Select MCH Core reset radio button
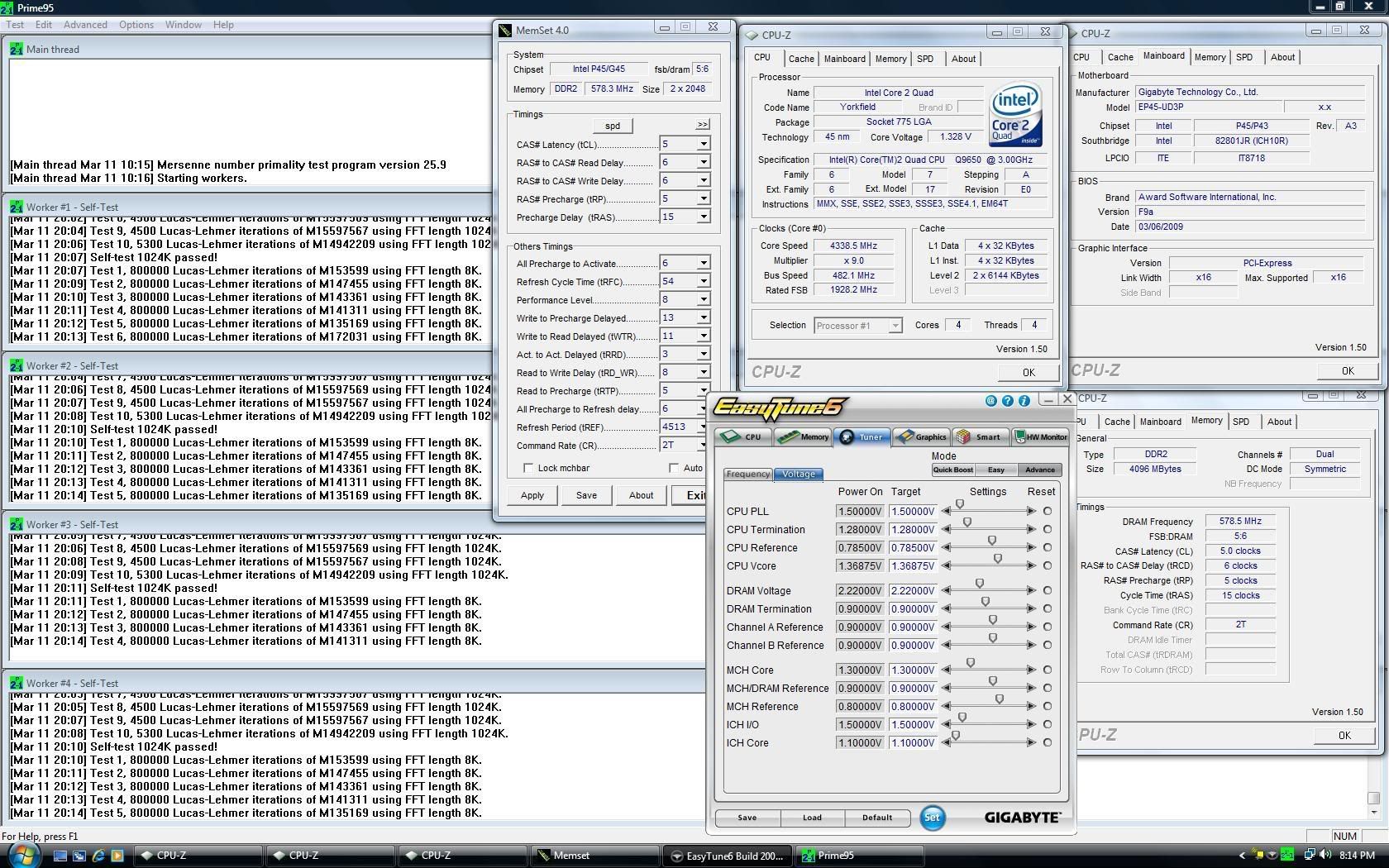Image resolution: width=1389 pixels, height=868 pixels. 1048,670
